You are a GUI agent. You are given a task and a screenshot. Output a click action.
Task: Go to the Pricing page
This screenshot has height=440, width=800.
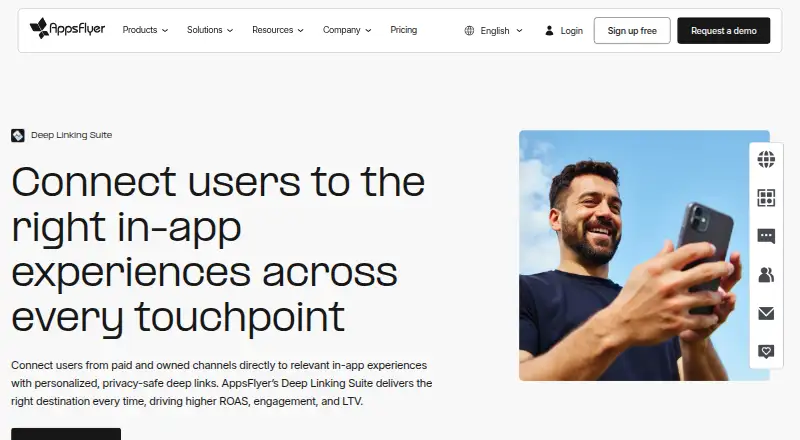click(404, 30)
